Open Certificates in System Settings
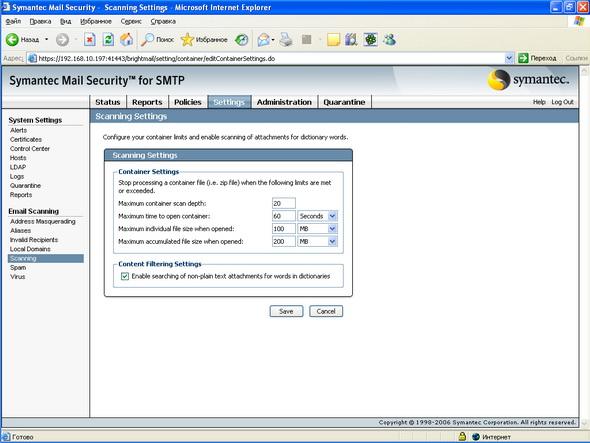This screenshot has width=590, height=443. [x=26, y=139]
